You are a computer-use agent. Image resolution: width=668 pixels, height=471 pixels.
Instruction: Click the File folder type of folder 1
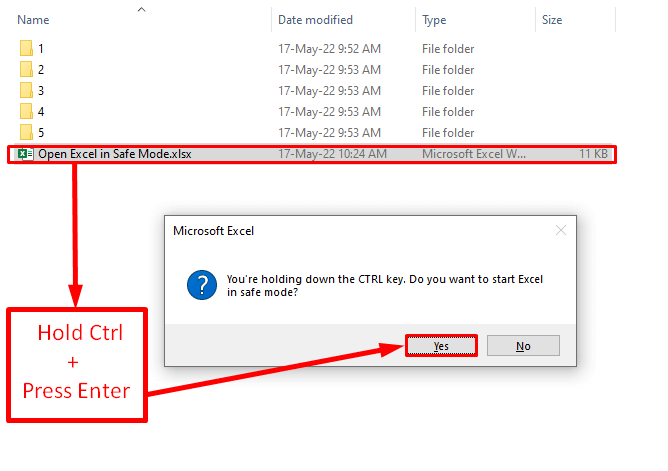coord(448,49)
